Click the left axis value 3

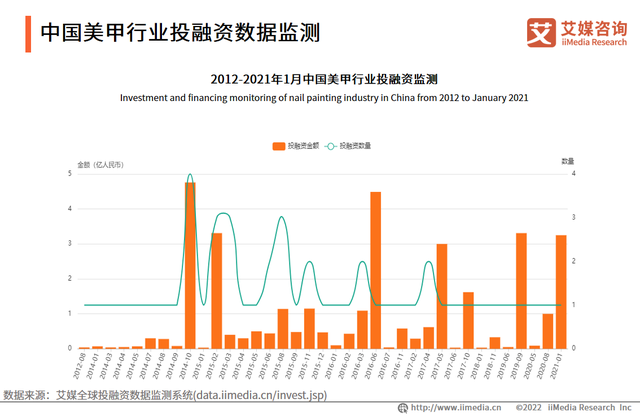[x=70, y=243]
